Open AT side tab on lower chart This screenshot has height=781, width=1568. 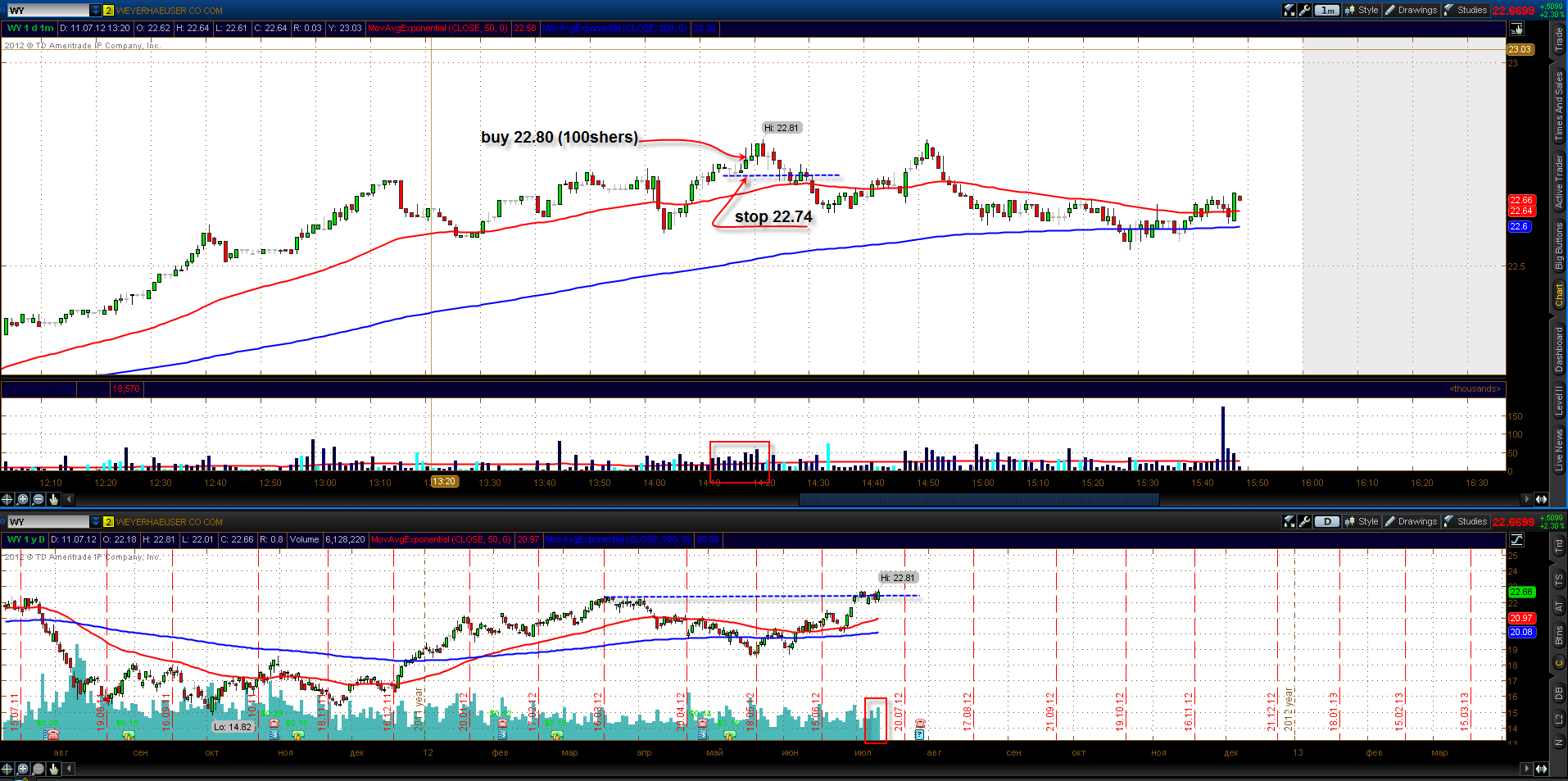tap(1559, 607)
